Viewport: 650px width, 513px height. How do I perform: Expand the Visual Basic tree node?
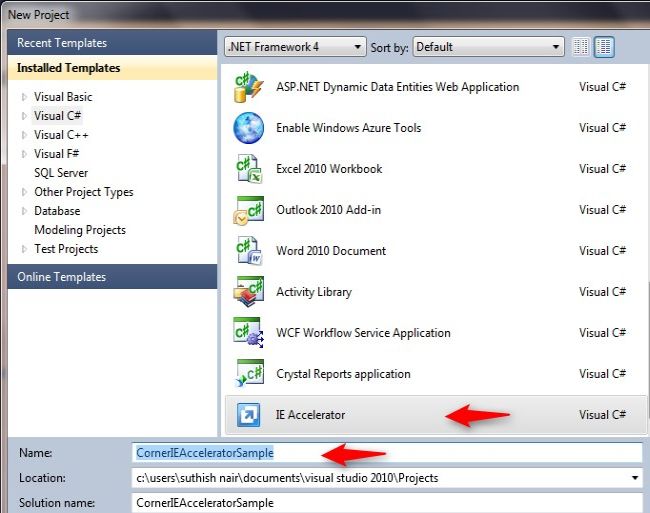24,97
